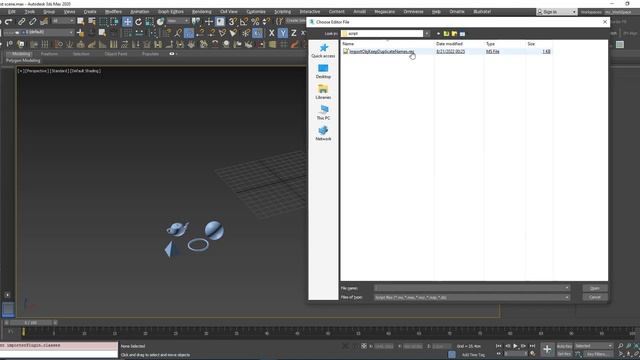Switch to the Freeform ribbon tab
This screenshot has height=360, width=640.
49,54
